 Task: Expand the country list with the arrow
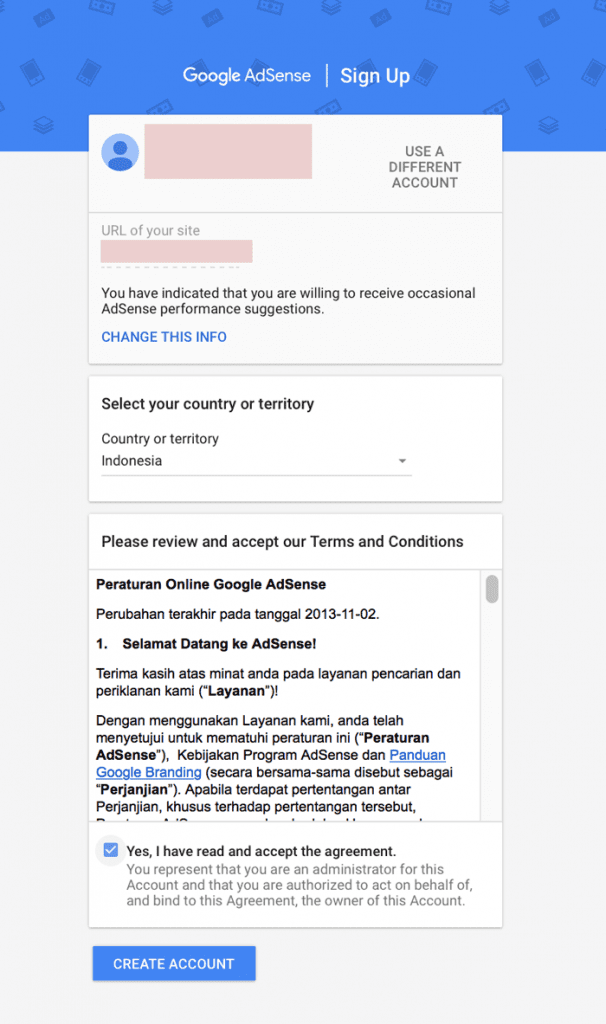(x=402, y=461)
